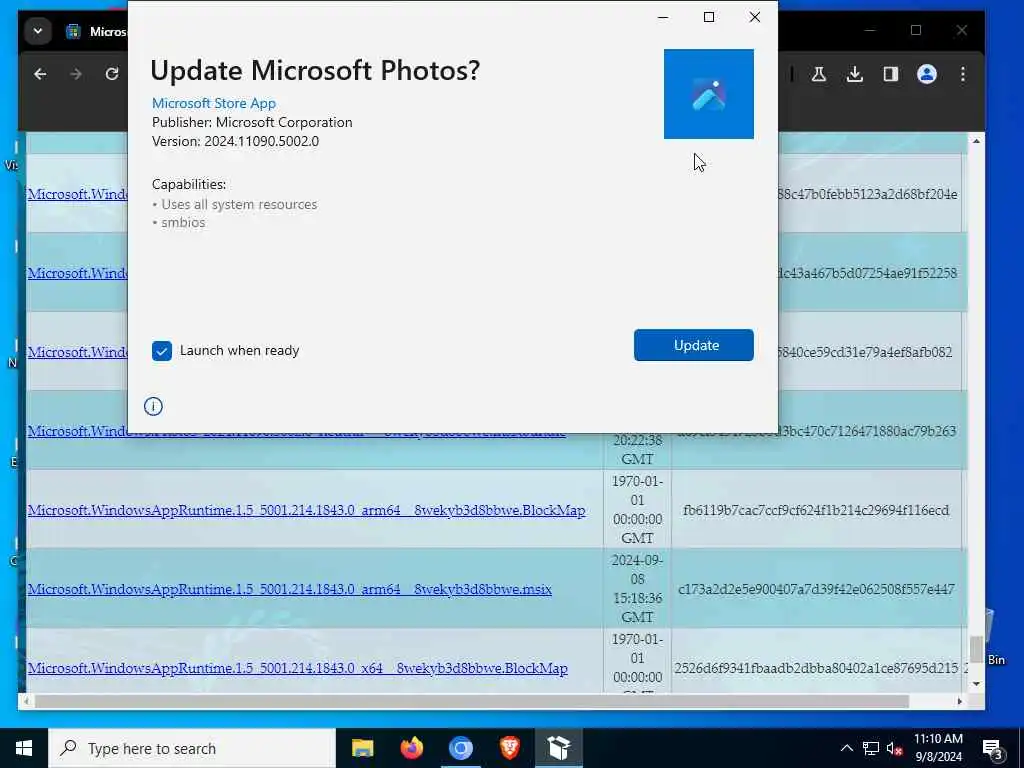Open the browser labs flask icon
Screen dimensions: 1024x768
(x=818, y=74)
